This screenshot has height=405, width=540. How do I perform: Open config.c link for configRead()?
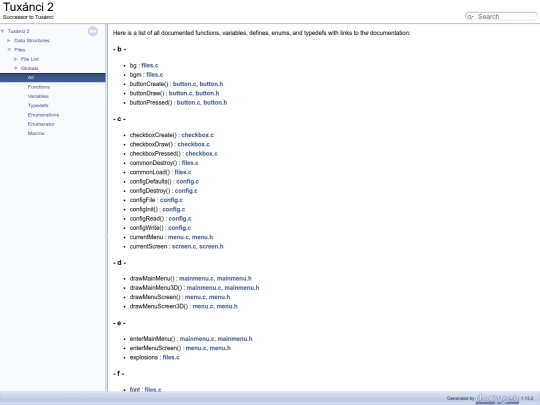tap(180, 219)
